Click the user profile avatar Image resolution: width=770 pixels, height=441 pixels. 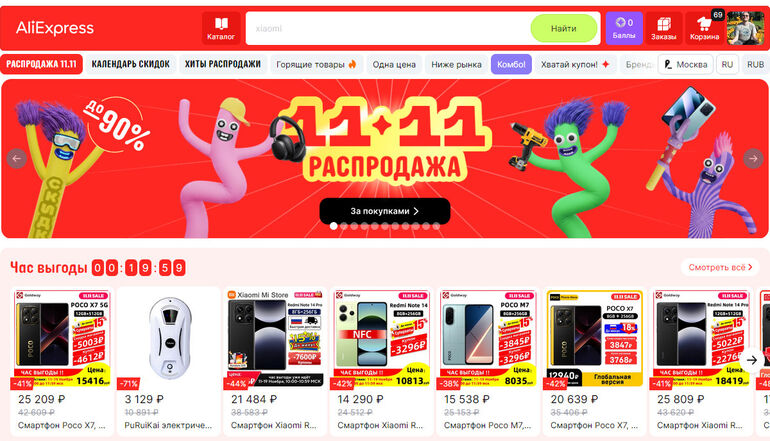click(745, 28)
